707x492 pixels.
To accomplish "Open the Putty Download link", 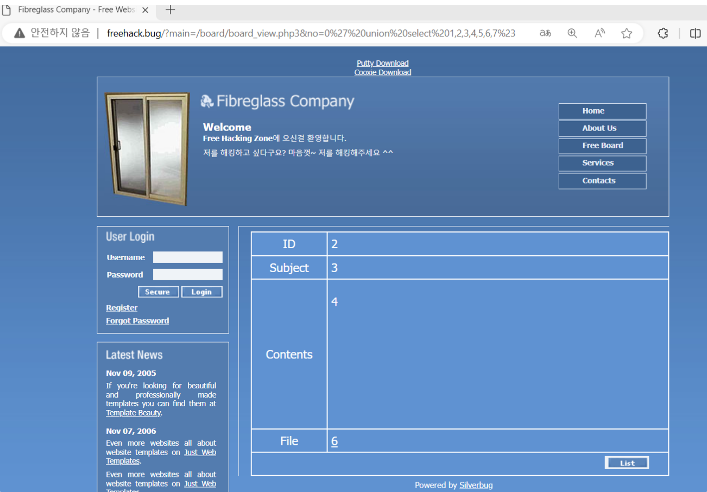I will click(382, 63).
